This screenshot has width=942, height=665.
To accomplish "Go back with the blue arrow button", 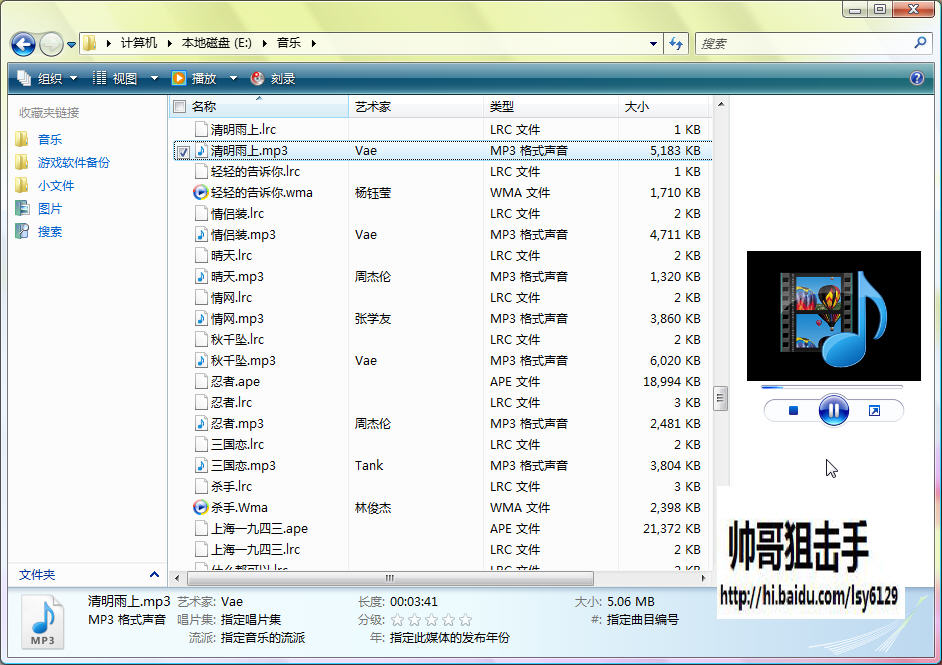I will click(23, 43).
